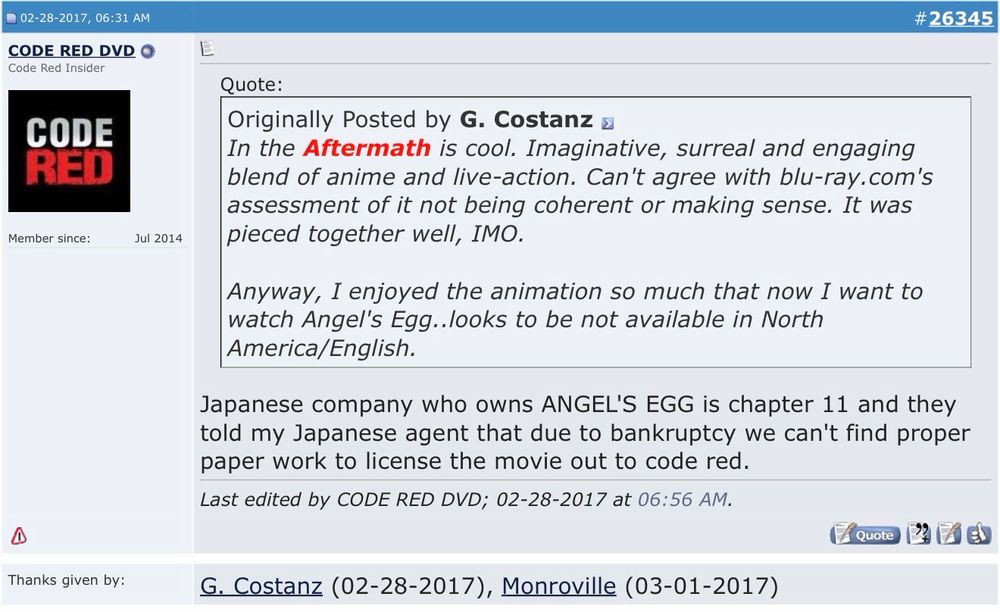Open the CODE RED DVD username link

coord(71,51)
